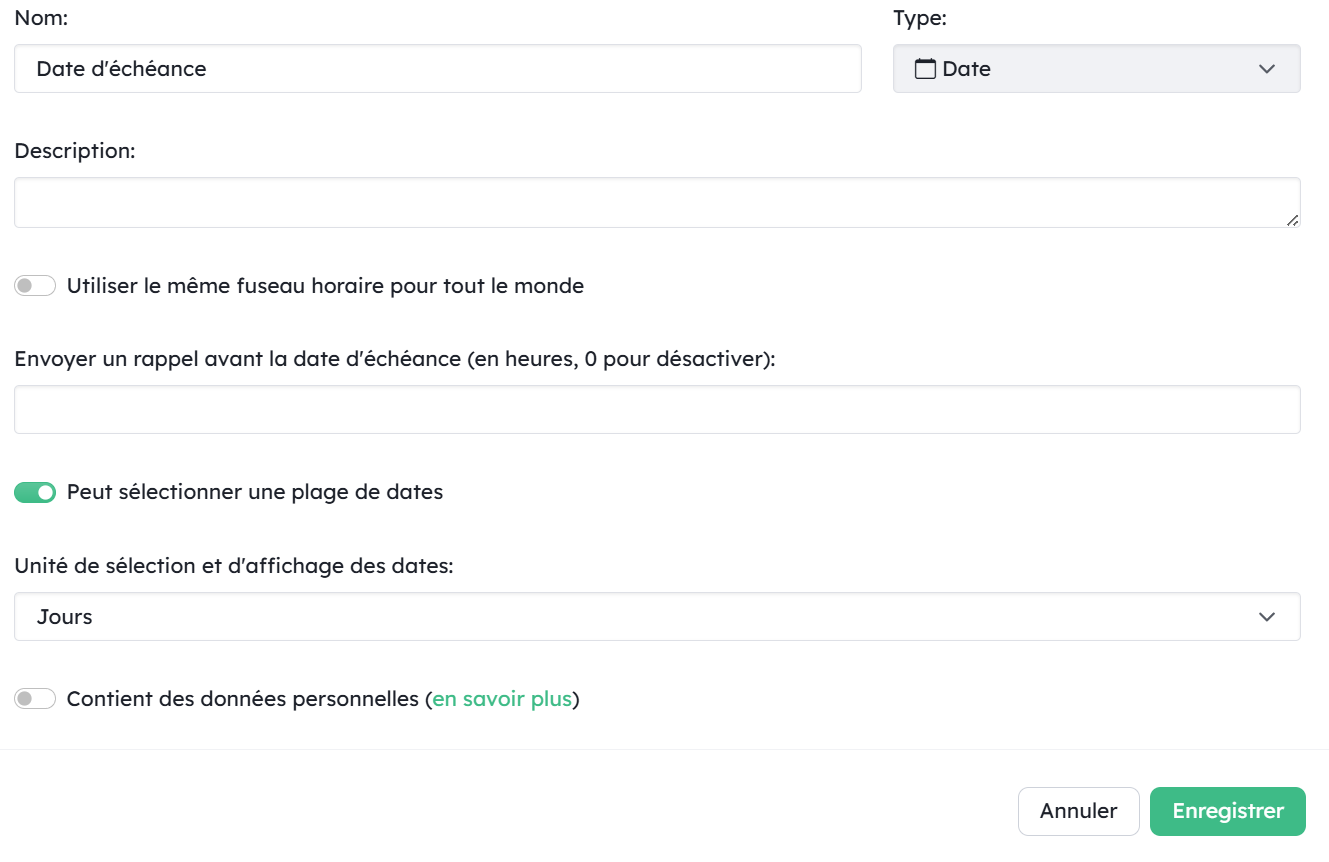The height and width of the screenshot is (862, 1329).
Task: Disable the date range selection toggle
Action: coord(35,492)
